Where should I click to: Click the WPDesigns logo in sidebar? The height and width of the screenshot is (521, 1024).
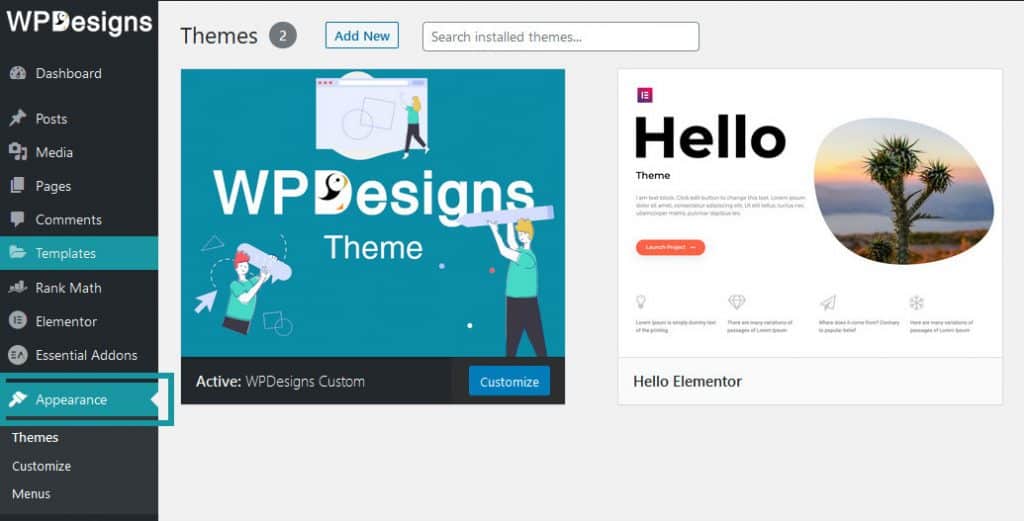coord(79,22)
